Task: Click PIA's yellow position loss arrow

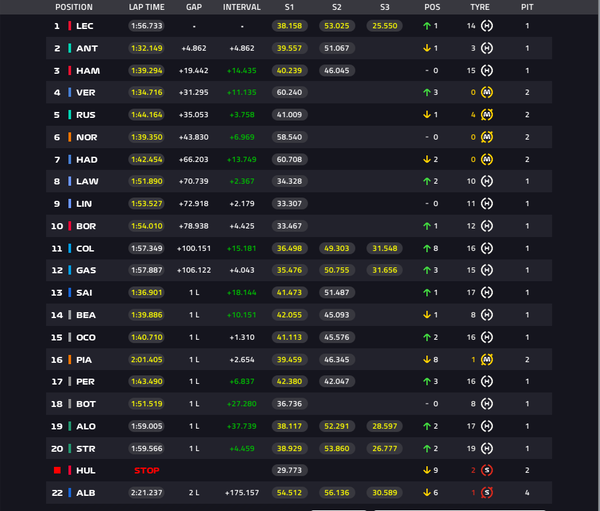Action: [427, 359]
